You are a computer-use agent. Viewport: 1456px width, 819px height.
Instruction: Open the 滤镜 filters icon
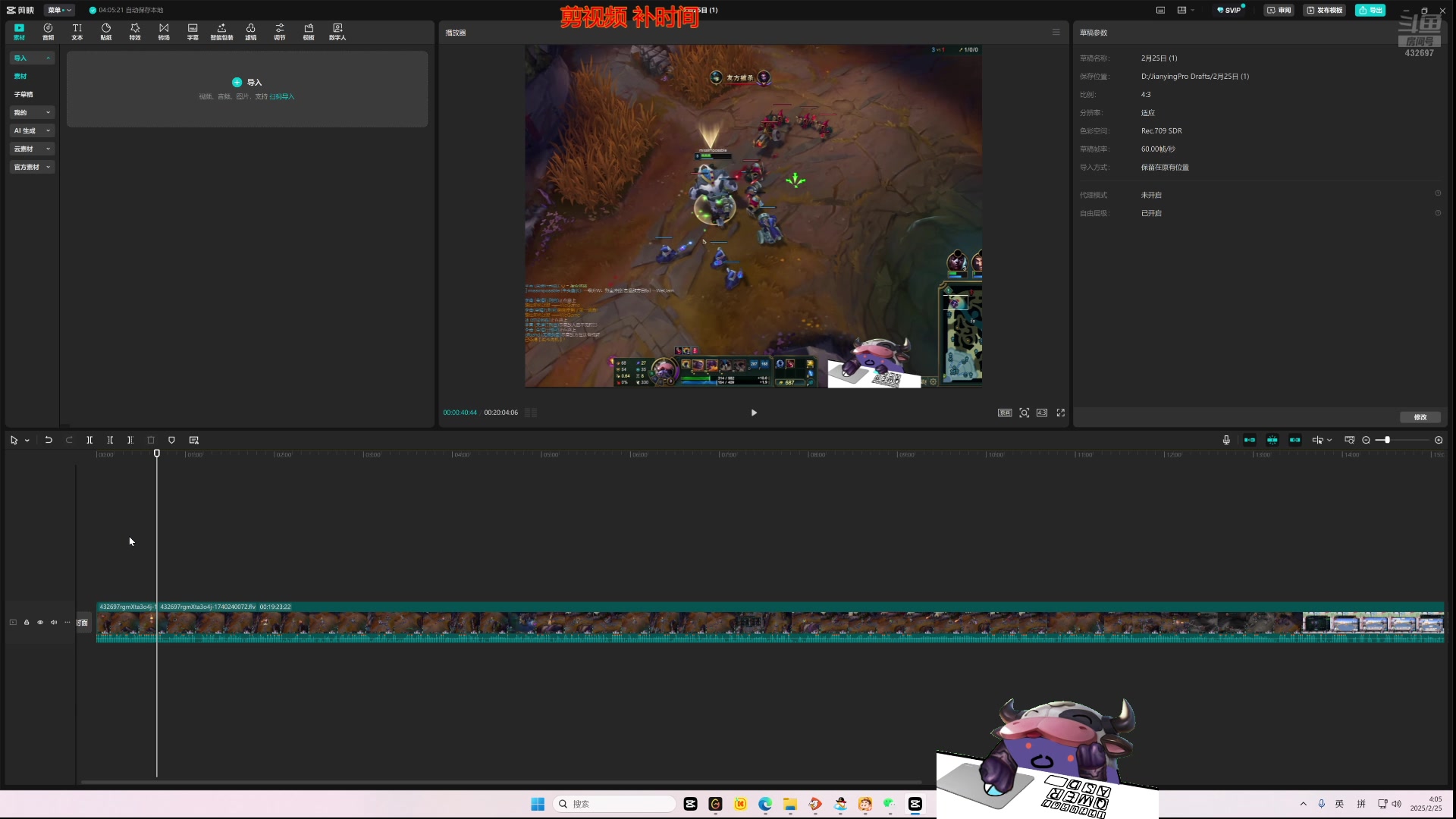point(250,32)
